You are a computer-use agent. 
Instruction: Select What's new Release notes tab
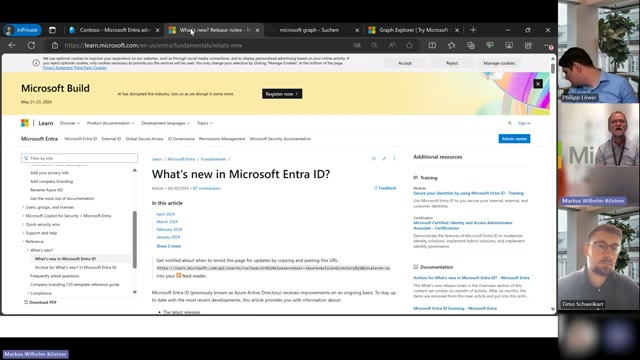[x=214, y=30]
